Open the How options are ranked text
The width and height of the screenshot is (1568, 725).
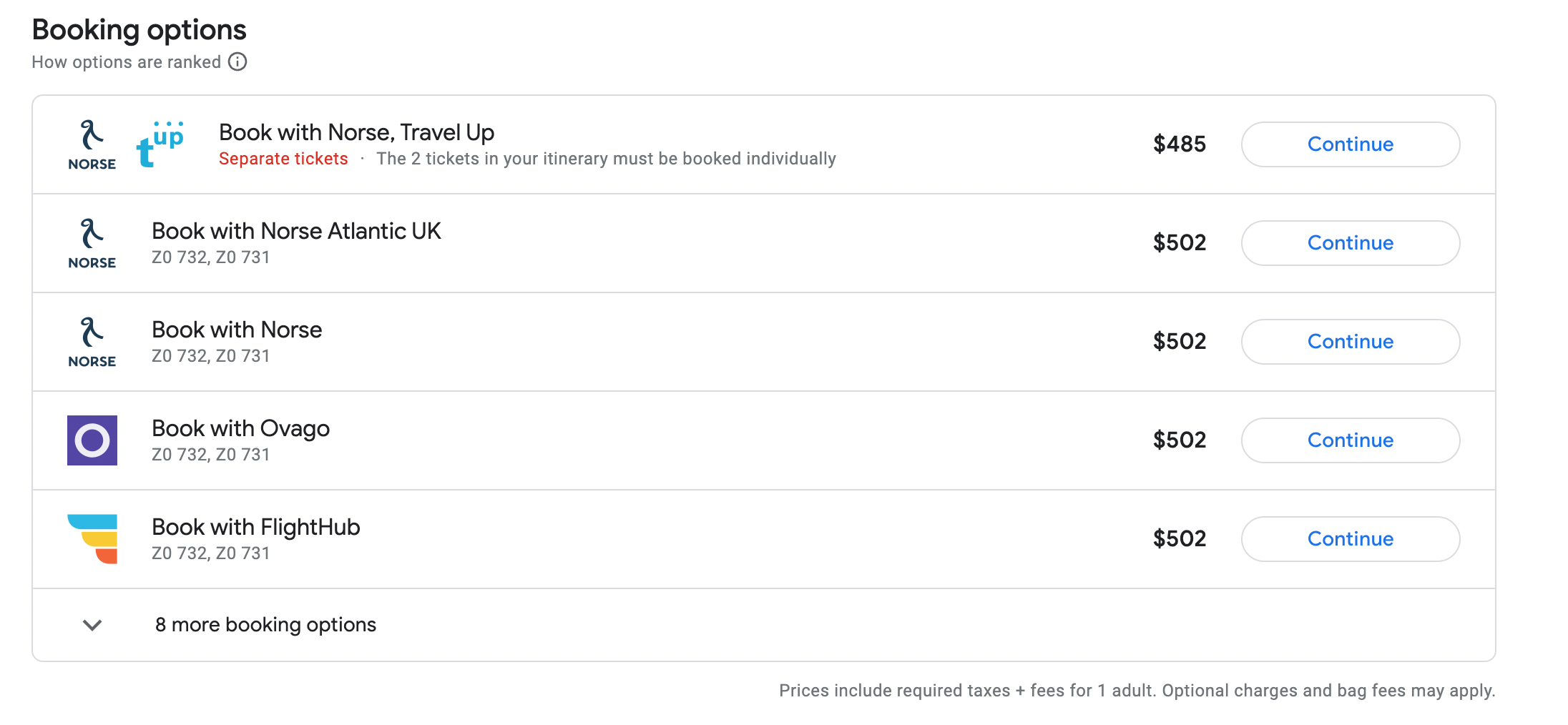126,62
